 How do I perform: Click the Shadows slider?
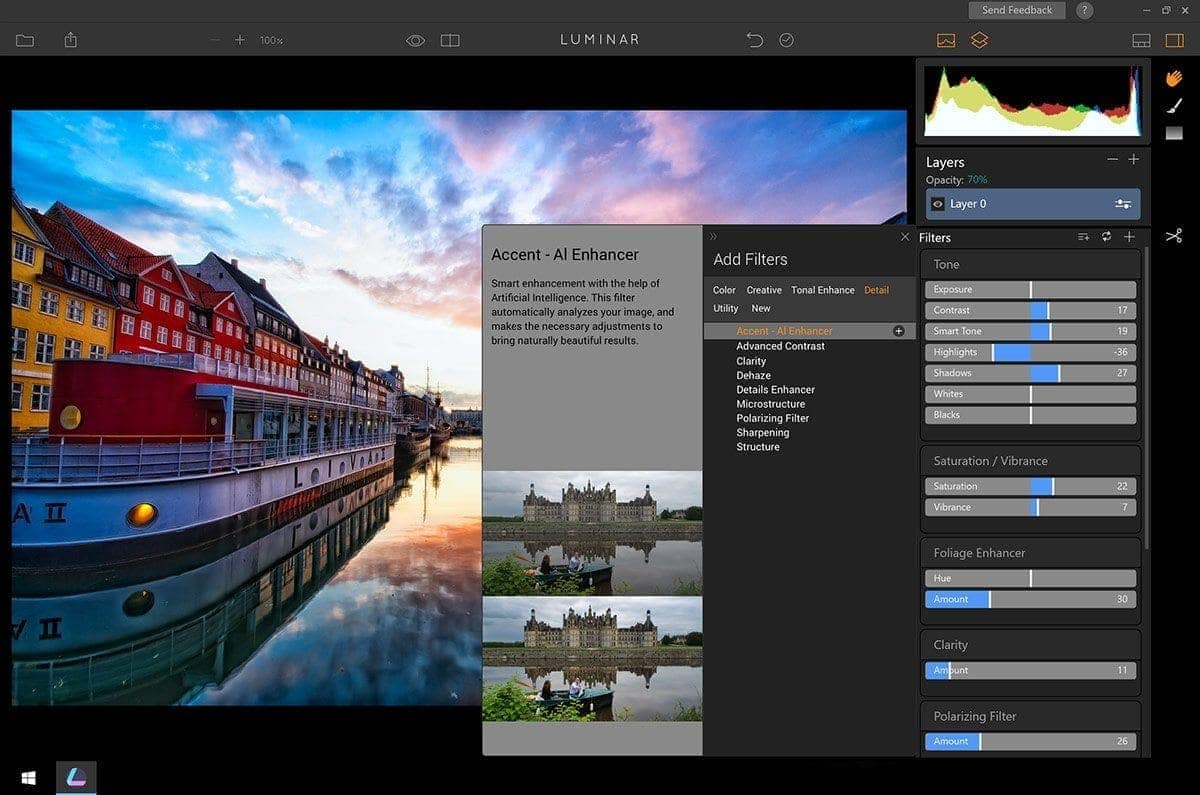(x=1030, y=373)
